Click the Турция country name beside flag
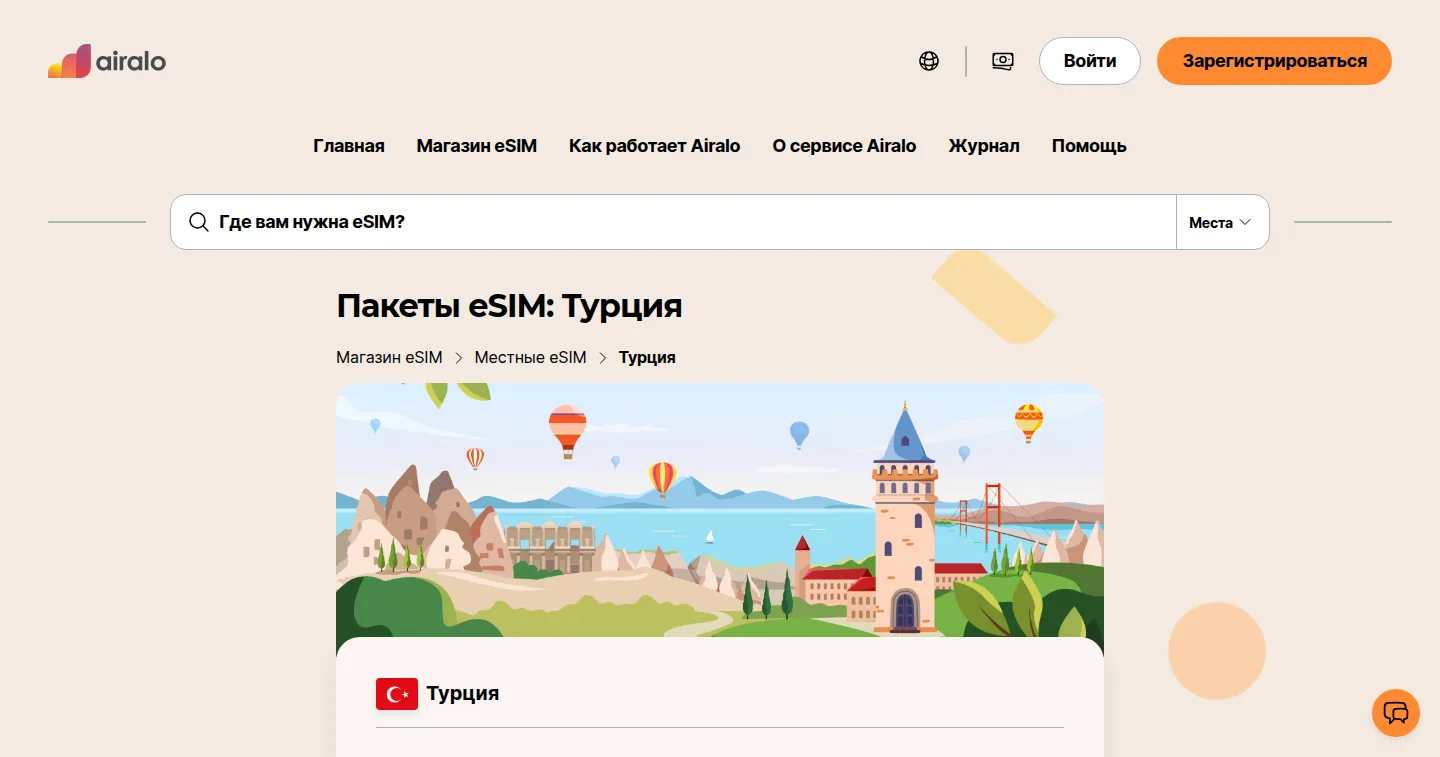Screen dimensions: 1440x757 pos(463,693)
